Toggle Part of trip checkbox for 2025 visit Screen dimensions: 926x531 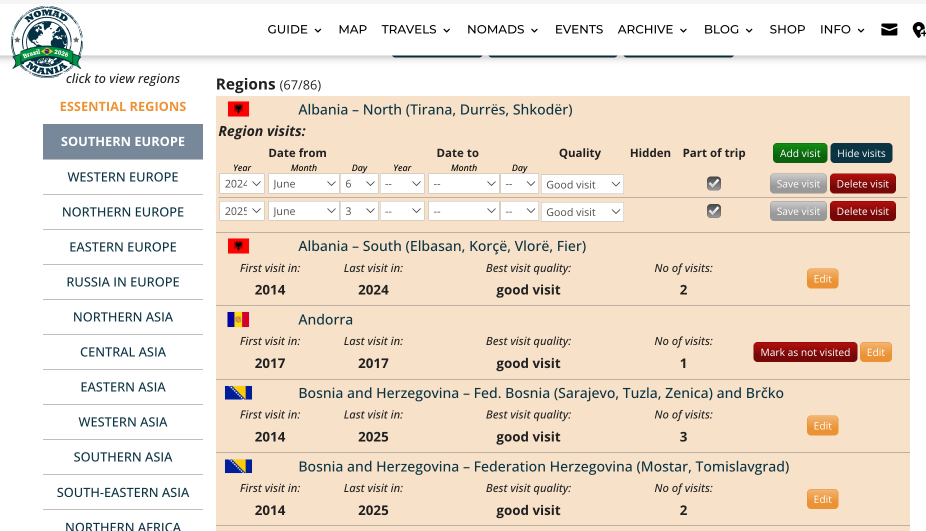[x=714, y=211]
